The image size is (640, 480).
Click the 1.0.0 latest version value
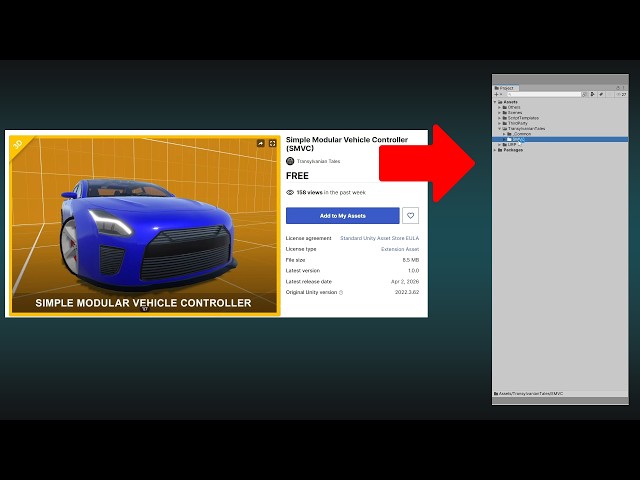coord(413,271)
